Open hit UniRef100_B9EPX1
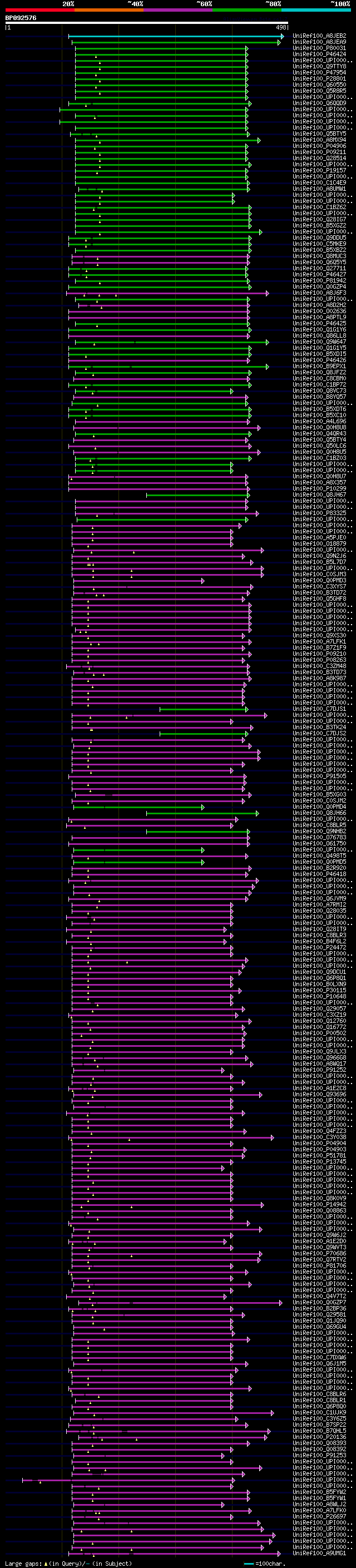 (319, 366)
